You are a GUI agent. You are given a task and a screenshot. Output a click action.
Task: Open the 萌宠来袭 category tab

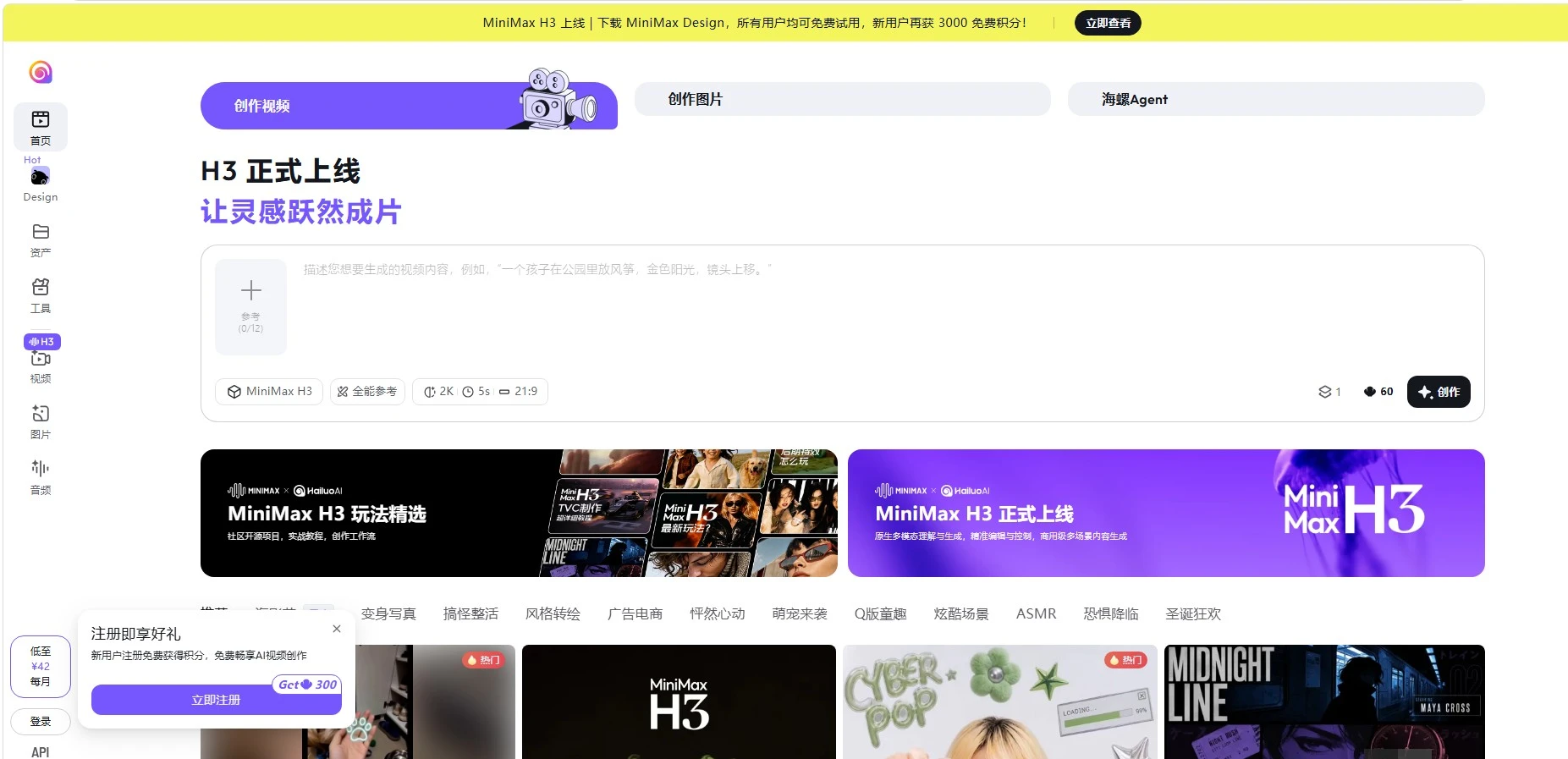point(799,614)
